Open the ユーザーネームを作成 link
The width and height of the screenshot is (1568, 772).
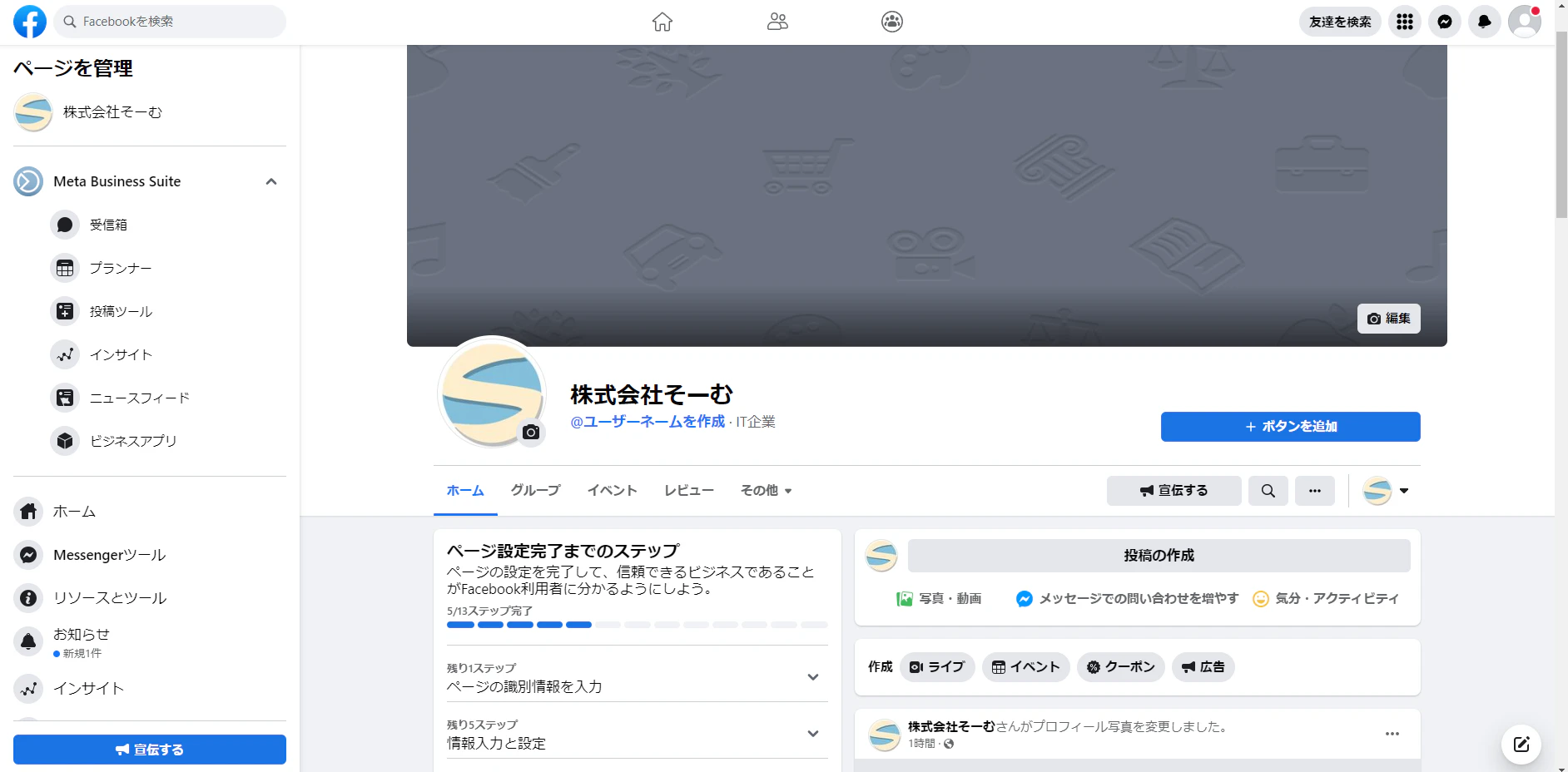[647, 422]
